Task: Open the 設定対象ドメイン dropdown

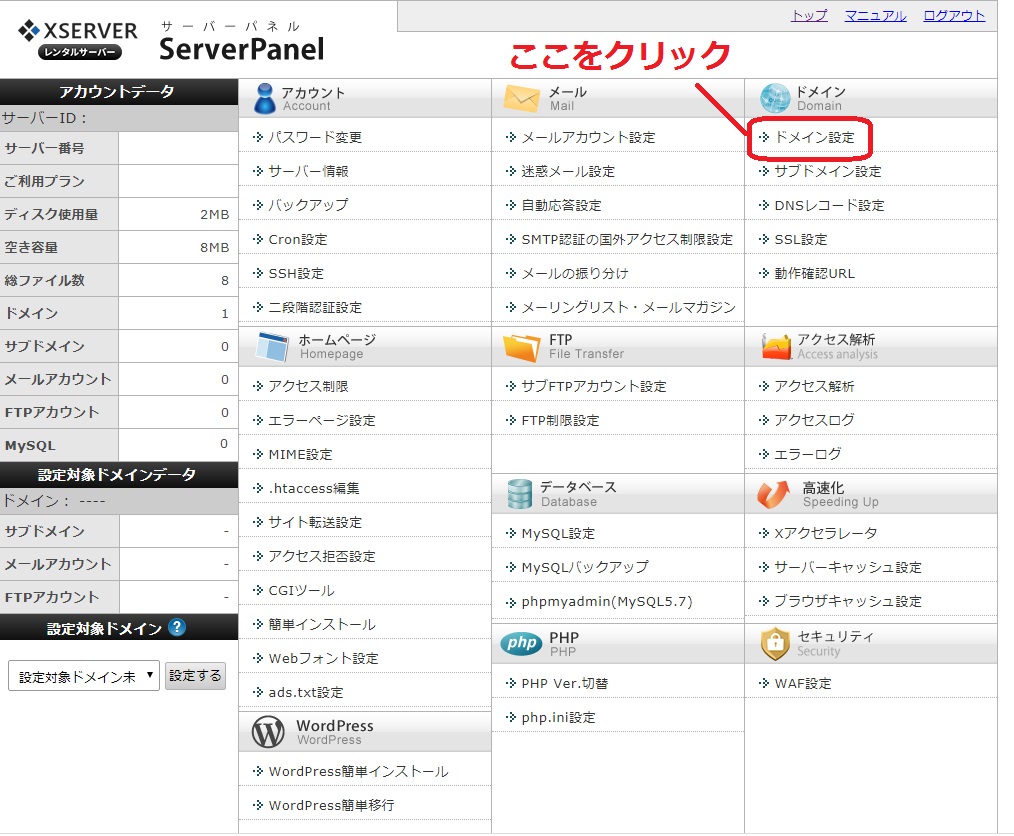Action: tap(84, 676)
